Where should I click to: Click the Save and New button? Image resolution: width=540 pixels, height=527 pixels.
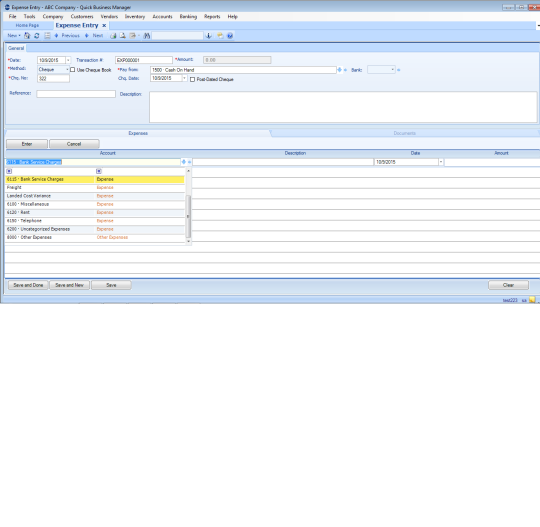(x=70, y=285)
